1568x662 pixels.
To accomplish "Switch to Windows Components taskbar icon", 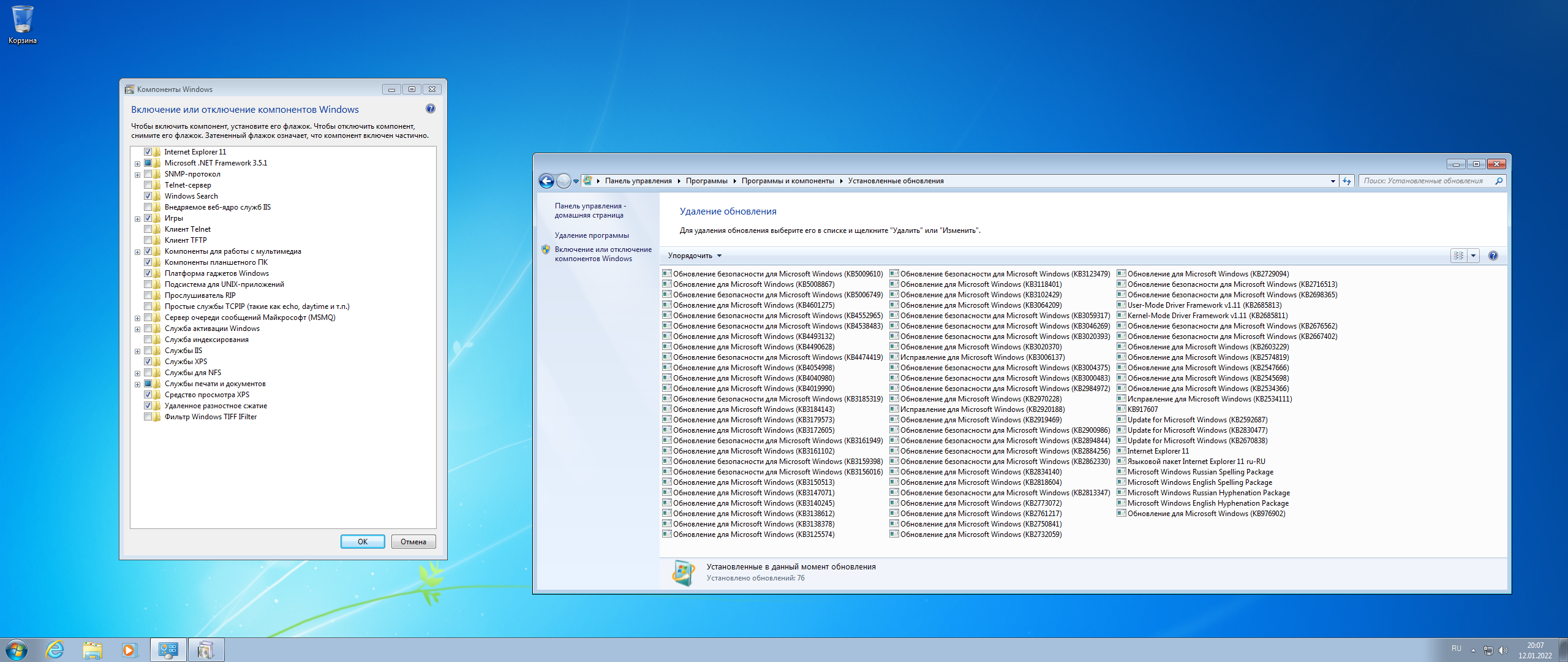I will (x=206, y=650).
